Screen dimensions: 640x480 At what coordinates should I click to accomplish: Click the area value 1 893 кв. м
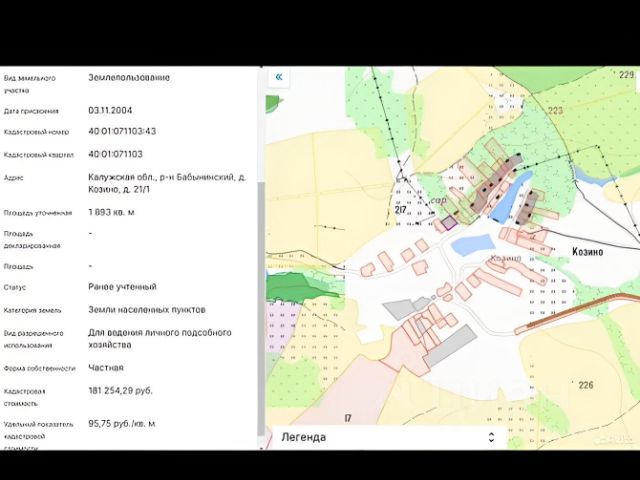(111, 212)
